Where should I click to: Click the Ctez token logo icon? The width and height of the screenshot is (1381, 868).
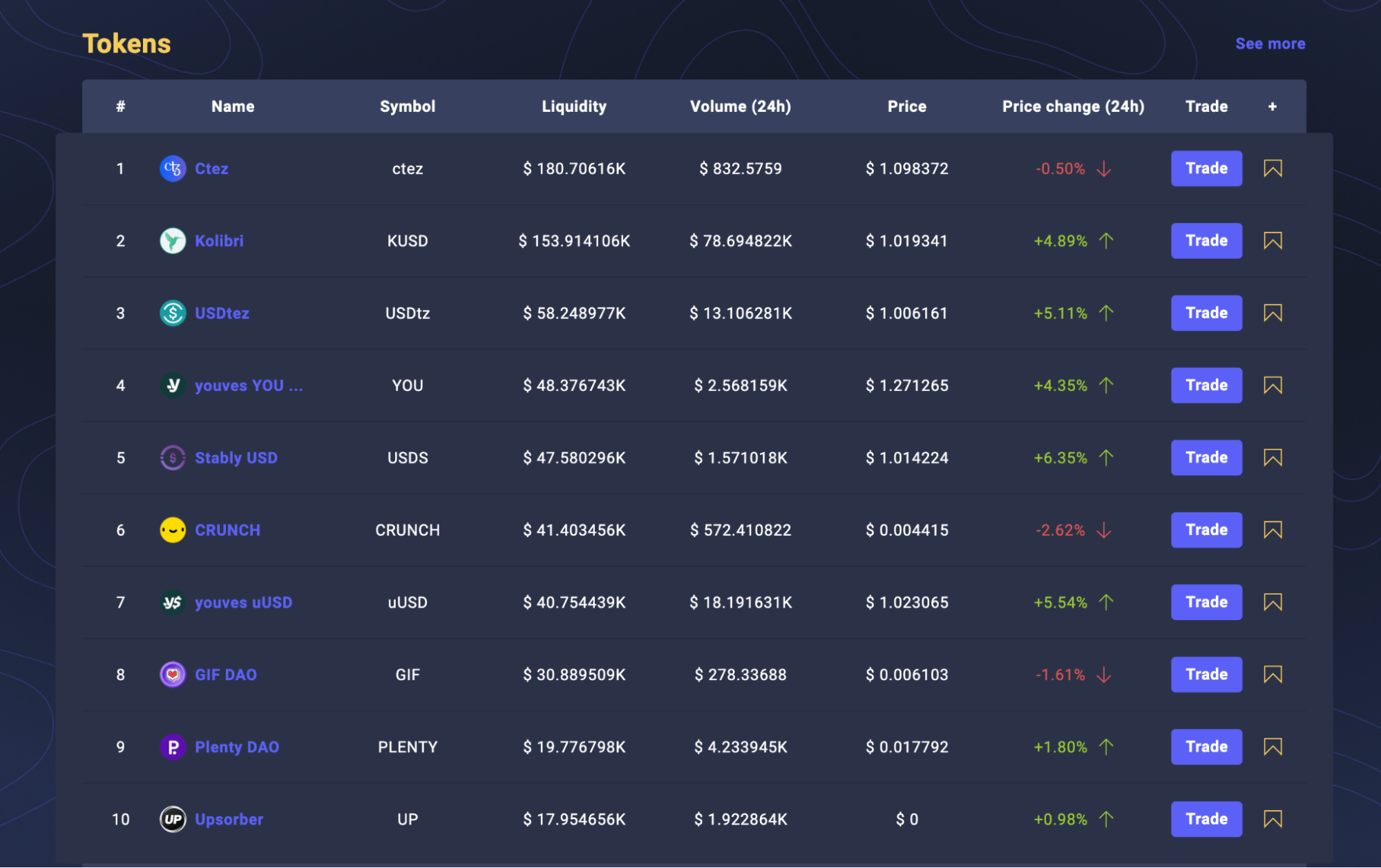pyautogui.click(x=173, y=168)
